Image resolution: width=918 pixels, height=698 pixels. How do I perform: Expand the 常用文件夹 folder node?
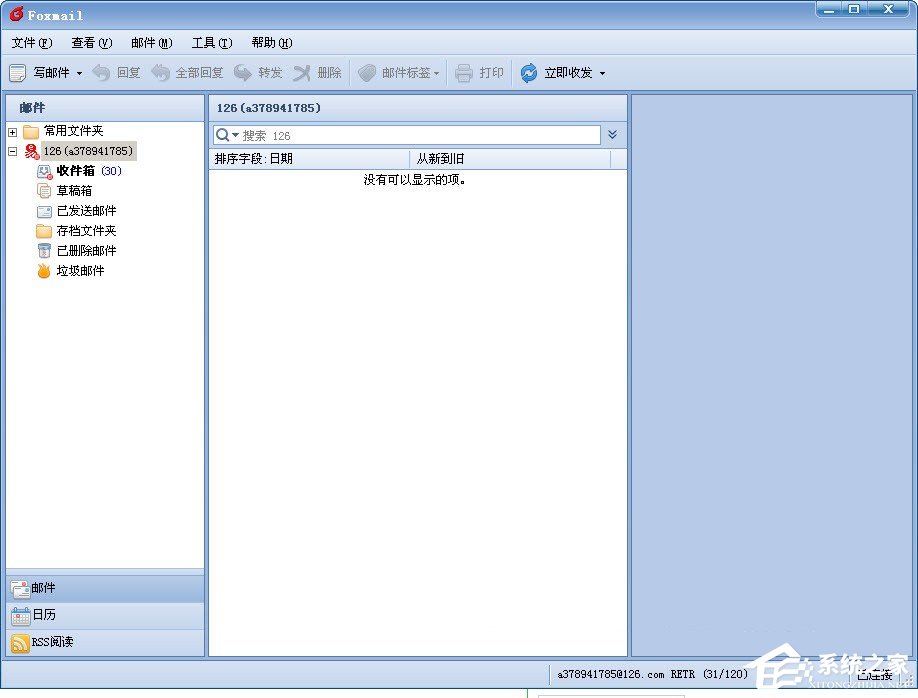(x=11, y=131)
